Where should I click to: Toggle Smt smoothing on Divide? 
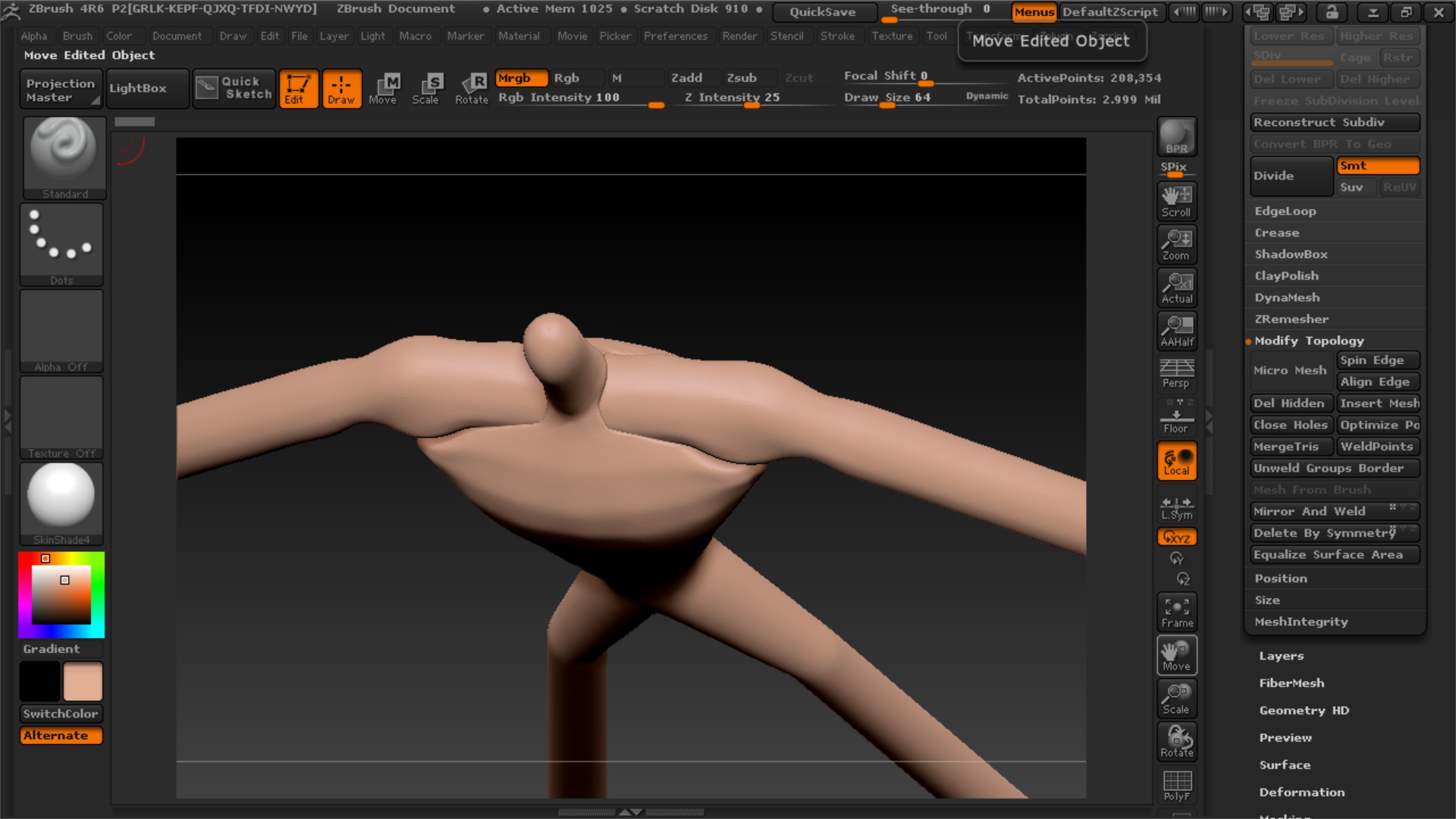tap(1378, 165)
